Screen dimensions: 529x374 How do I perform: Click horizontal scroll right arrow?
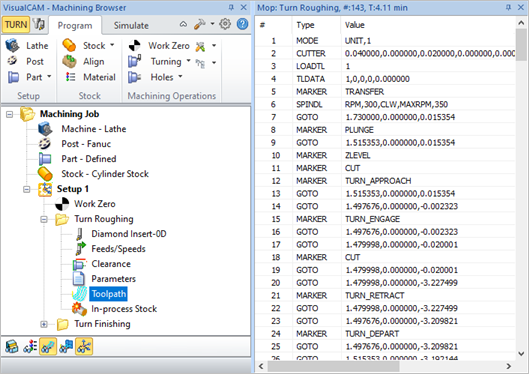click(509, 366)
